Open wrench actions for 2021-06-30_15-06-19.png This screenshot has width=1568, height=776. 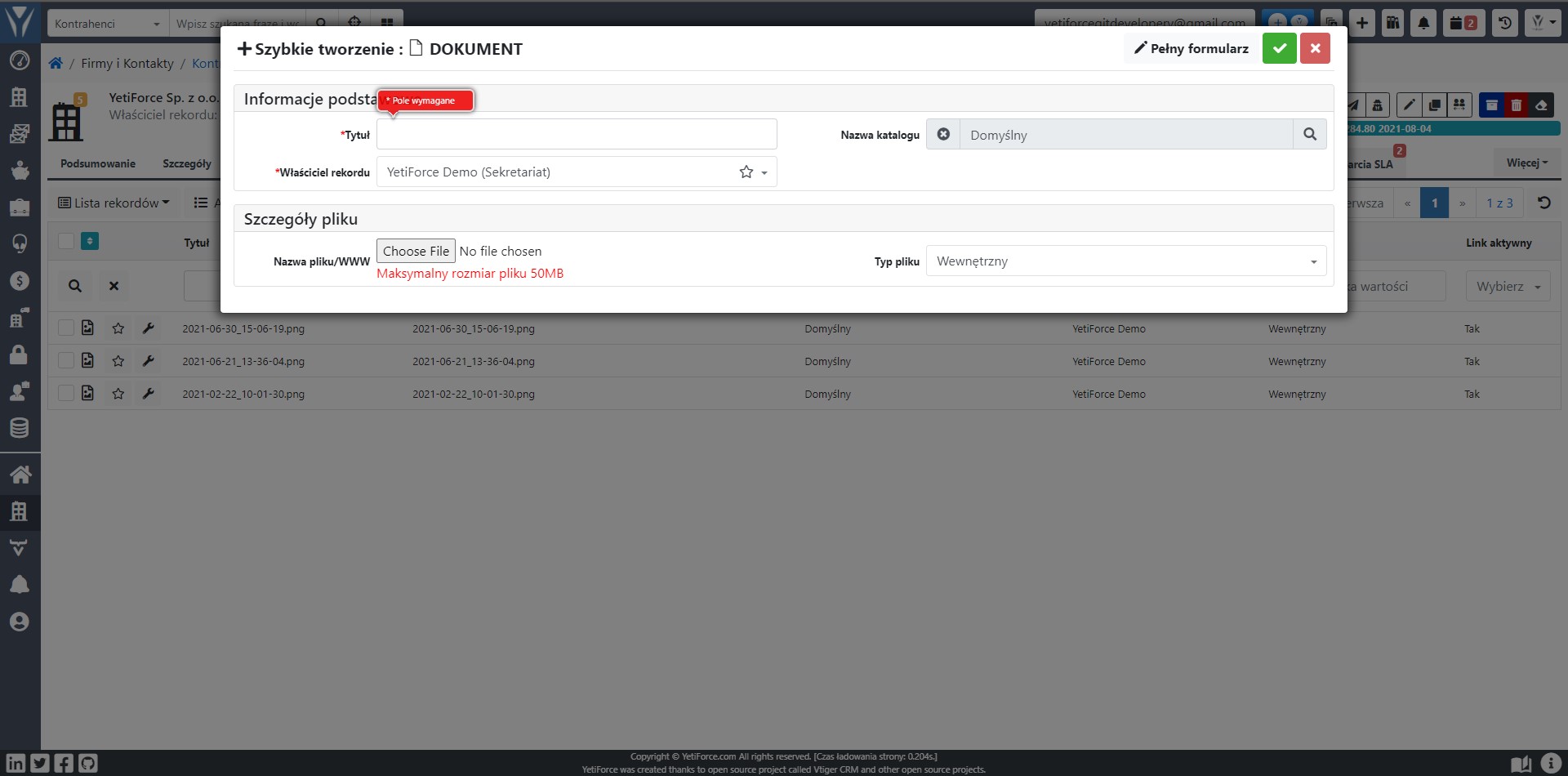(x=148, y=328)
